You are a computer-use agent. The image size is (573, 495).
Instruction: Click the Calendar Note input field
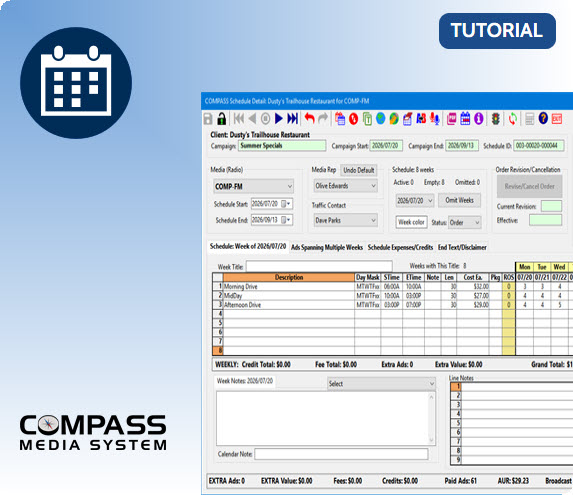tap(341, 454)
